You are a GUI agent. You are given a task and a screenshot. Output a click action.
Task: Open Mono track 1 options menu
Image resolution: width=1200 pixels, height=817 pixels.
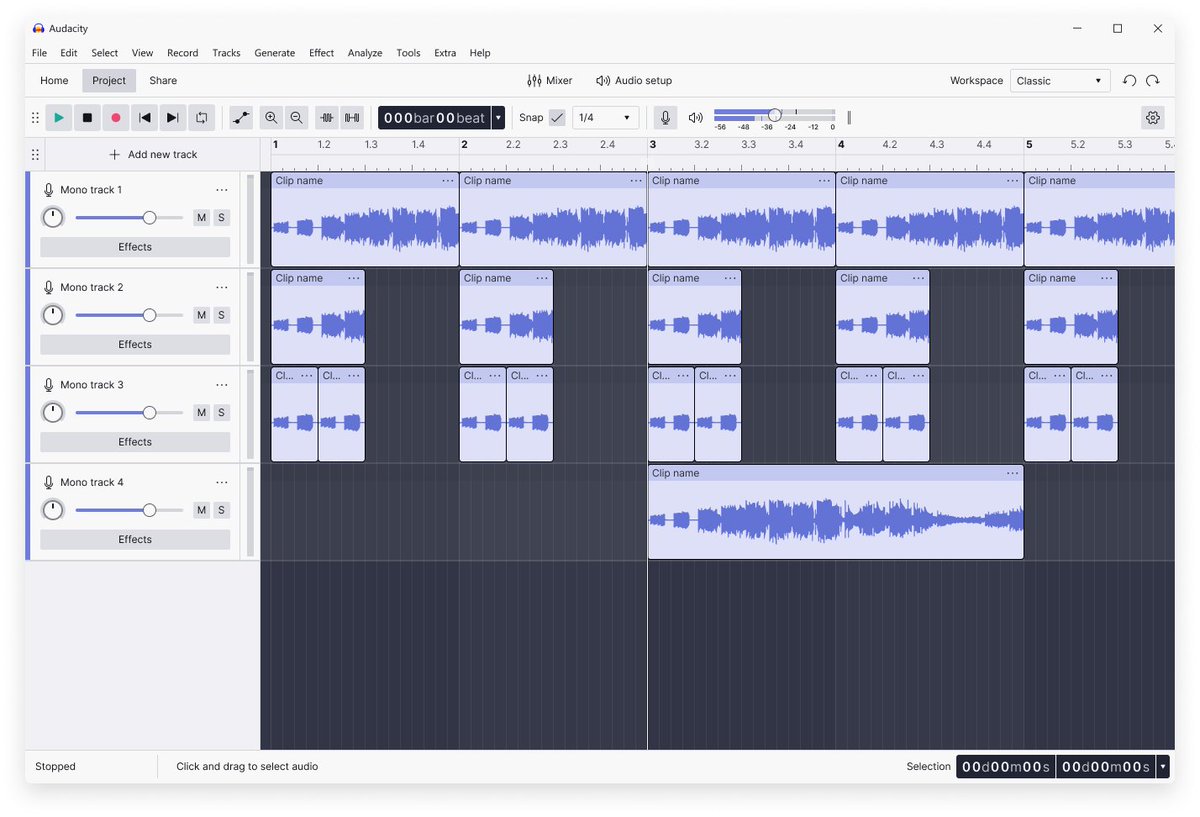coord(222,190)
